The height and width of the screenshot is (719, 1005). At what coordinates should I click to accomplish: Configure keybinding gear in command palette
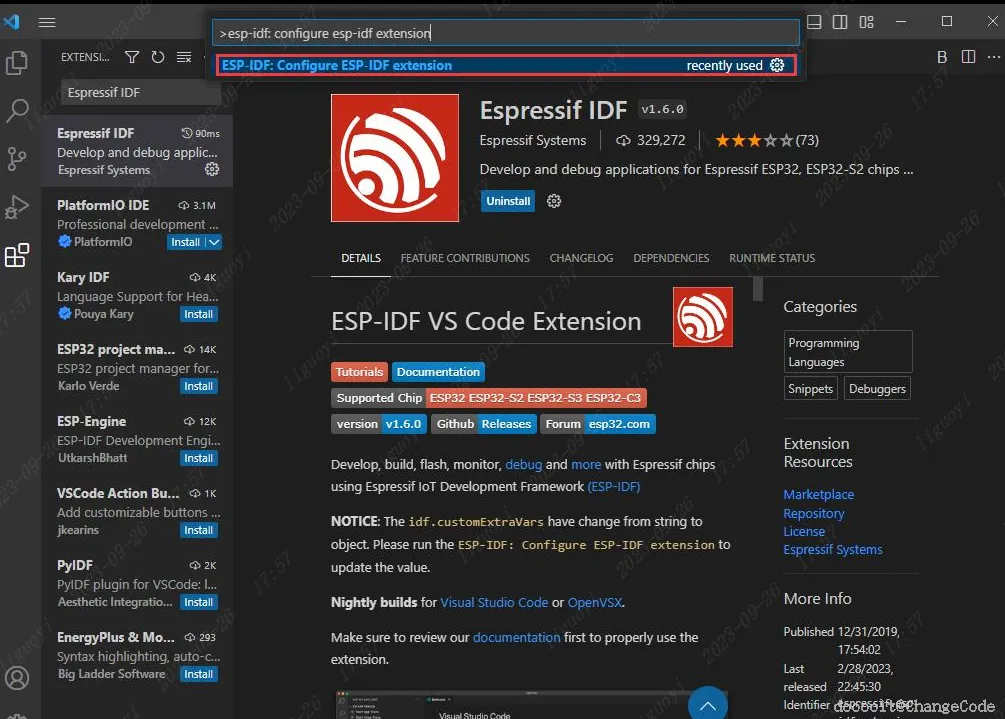pos(777,65)
